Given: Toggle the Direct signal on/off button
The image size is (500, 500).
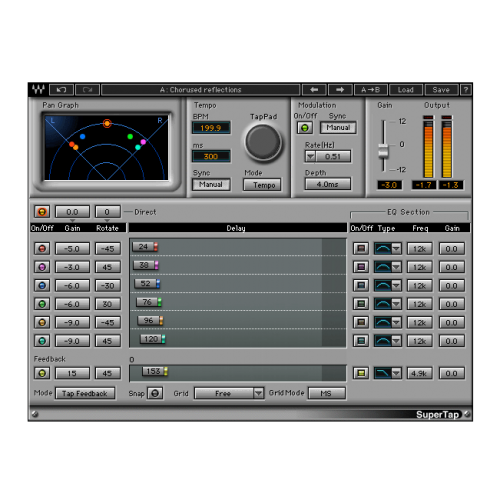Looking at the screenshot, I should point(42,212).
